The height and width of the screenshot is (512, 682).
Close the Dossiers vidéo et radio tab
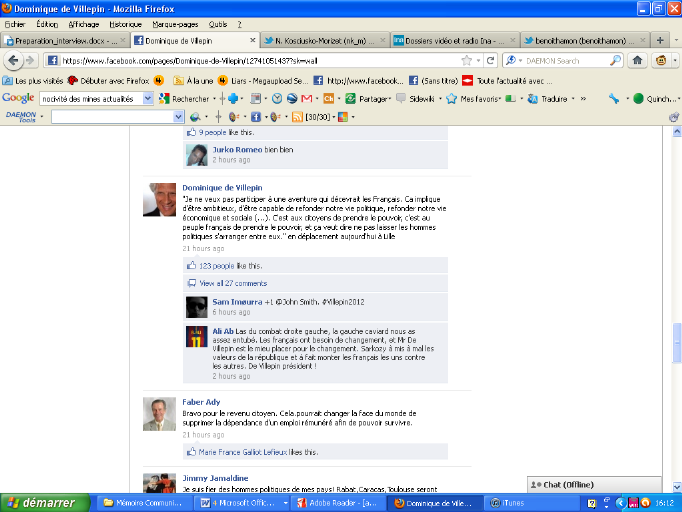point(513,40)
